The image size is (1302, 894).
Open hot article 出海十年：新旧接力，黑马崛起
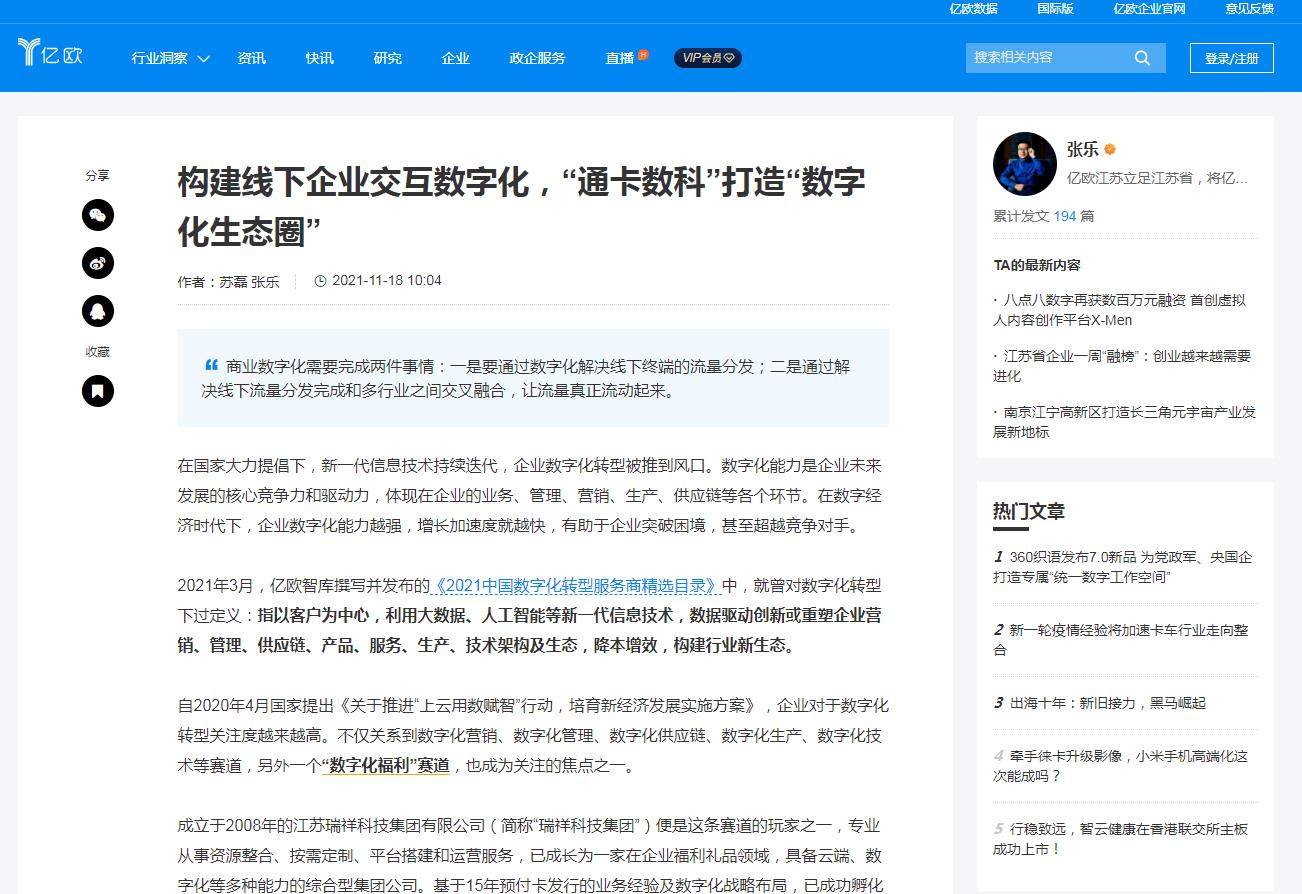1099,703
